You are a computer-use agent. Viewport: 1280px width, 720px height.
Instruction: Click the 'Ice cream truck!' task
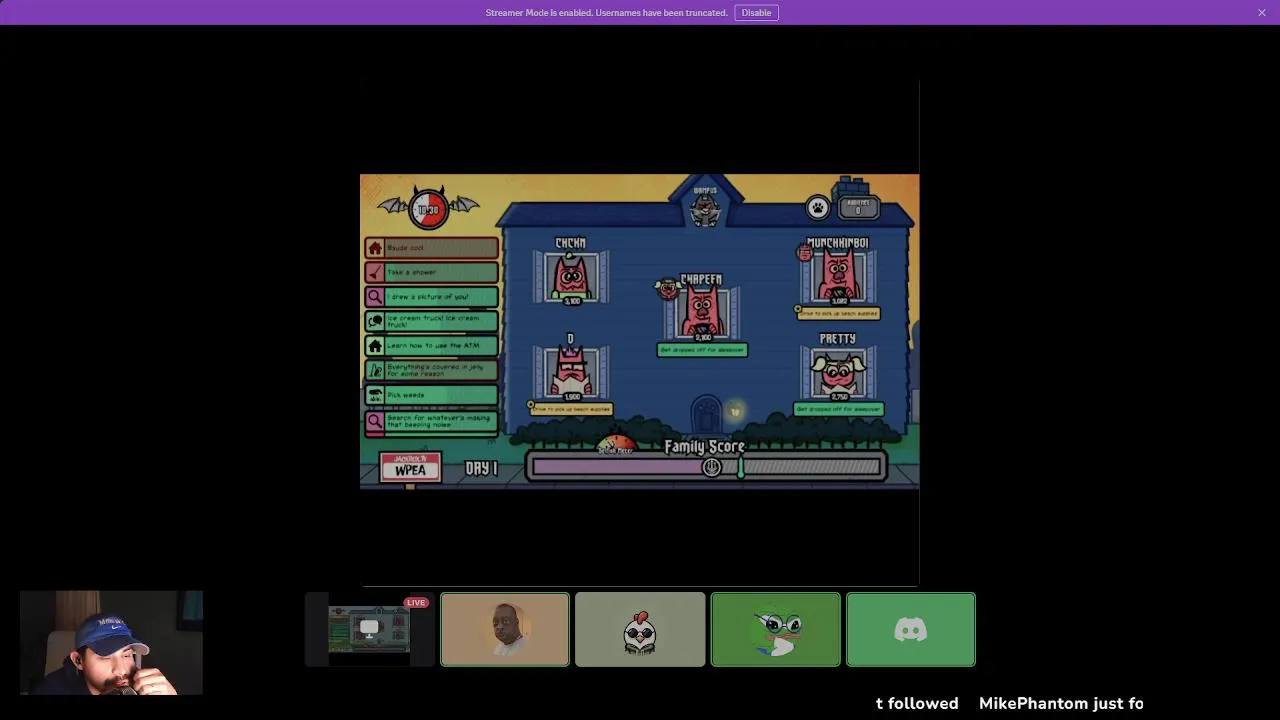click(431, 321)
